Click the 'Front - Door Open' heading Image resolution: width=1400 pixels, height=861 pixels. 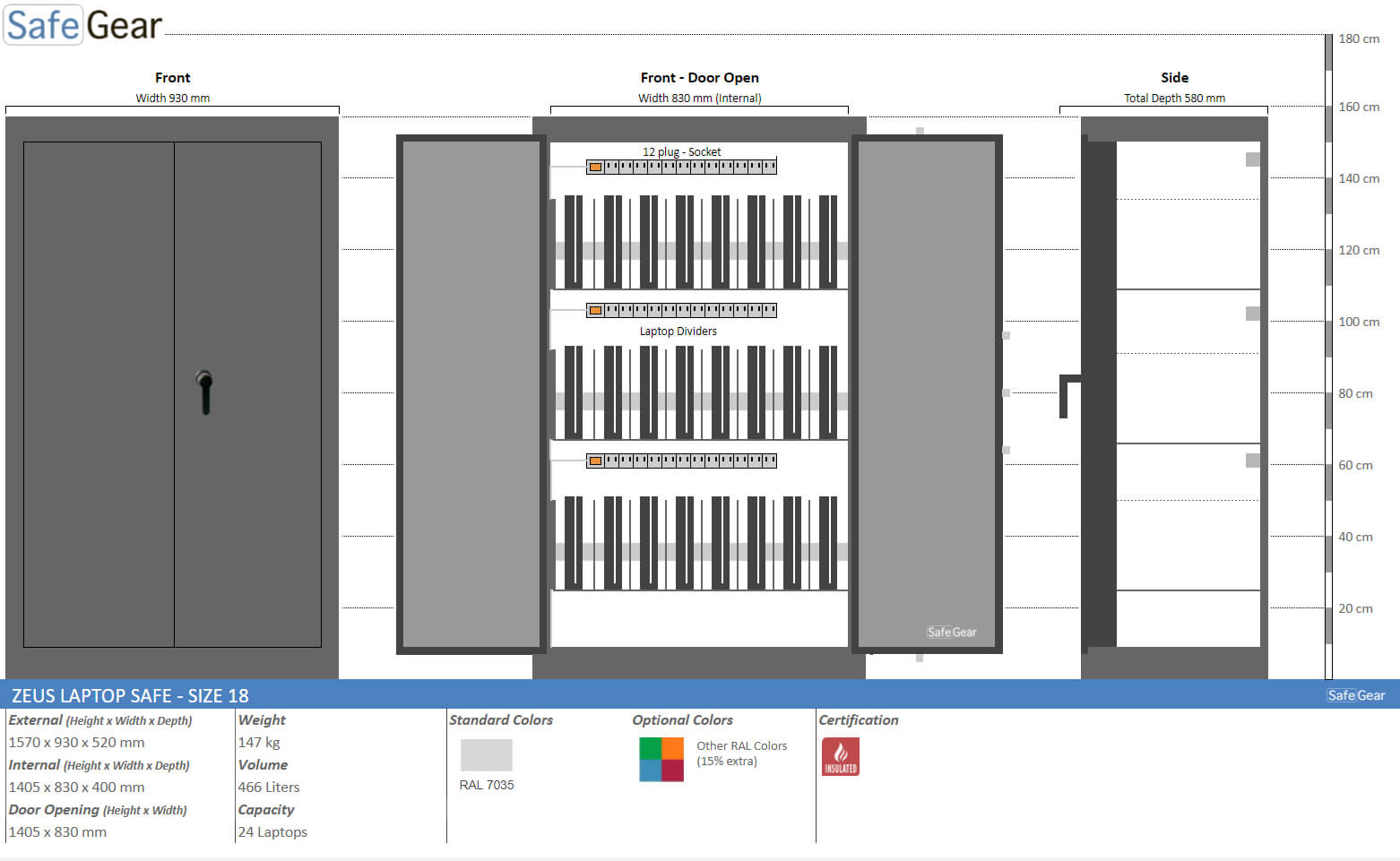[699, 78]
